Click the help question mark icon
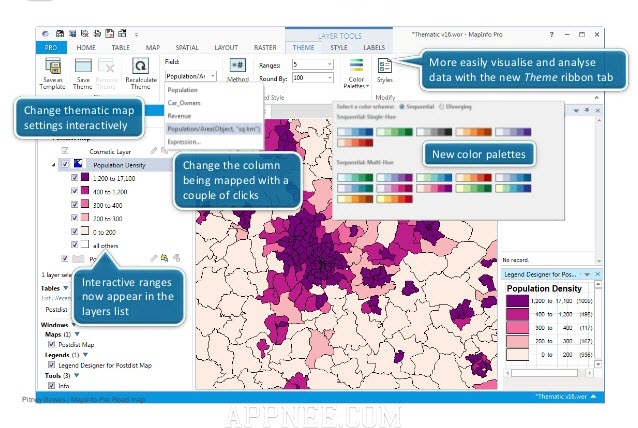The width and height of the screenshot is (638, 428). click(552, 35)
